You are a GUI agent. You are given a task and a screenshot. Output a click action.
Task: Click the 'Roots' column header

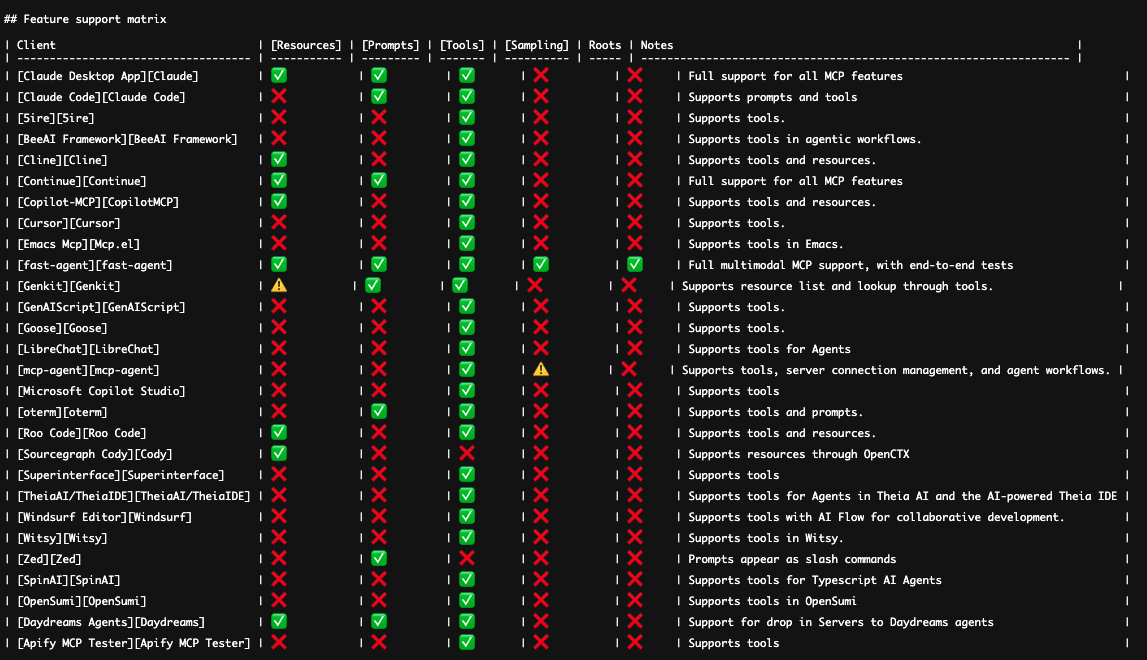point(605,45)
